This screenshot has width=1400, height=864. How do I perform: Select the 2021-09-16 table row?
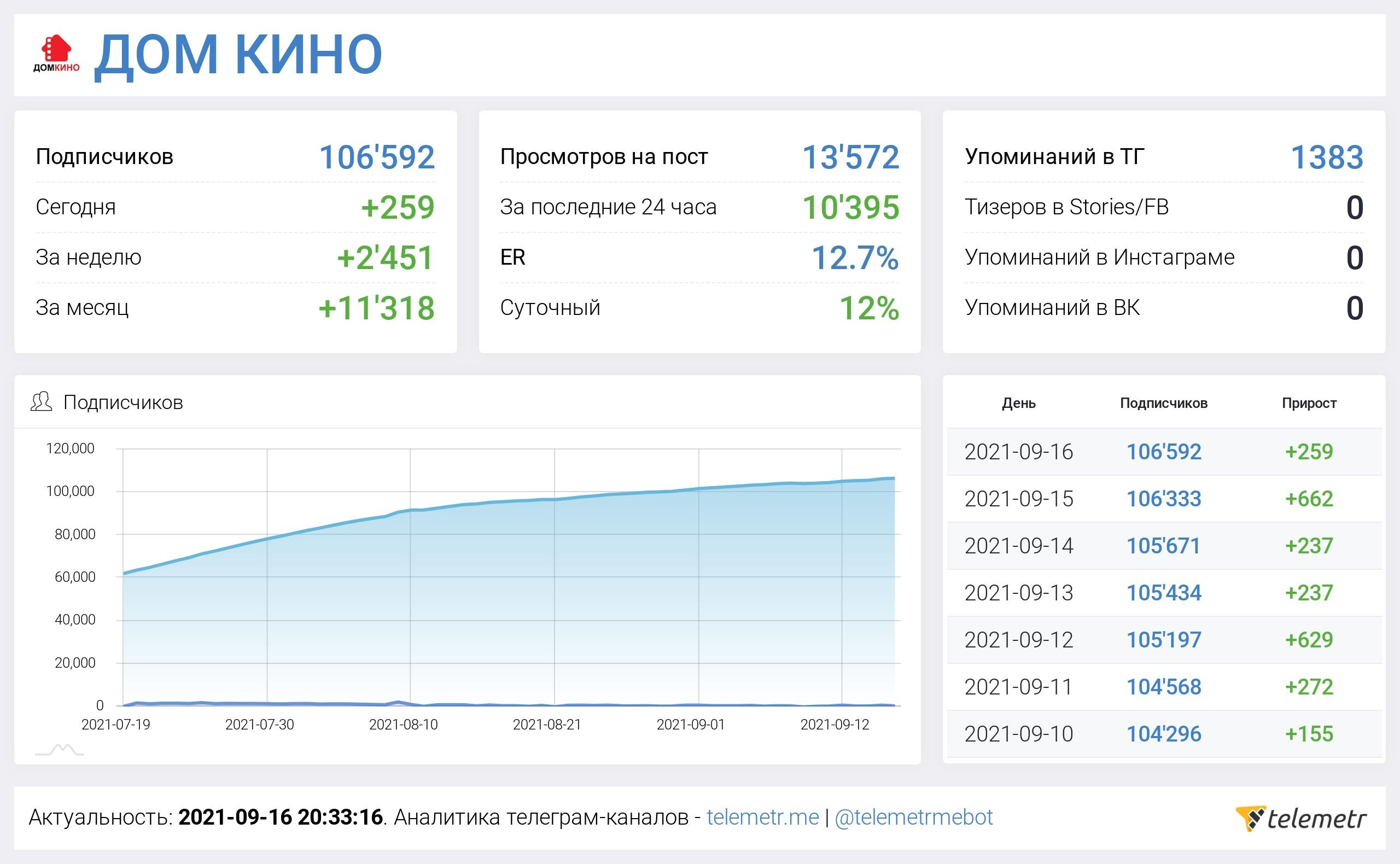click(1018, 452)
